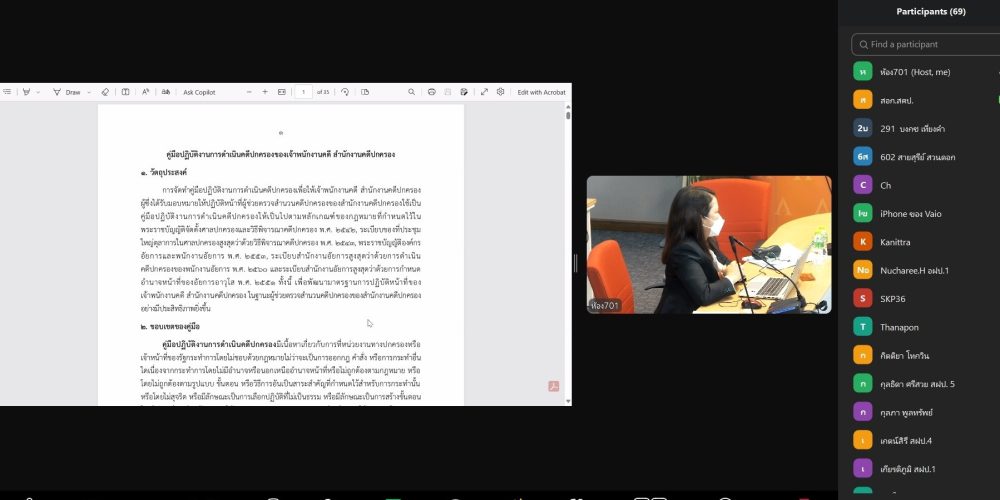Enter full screen mode for PDF
The width and height of the screenshot is (1000, 500).
click(x=484, y=92)
